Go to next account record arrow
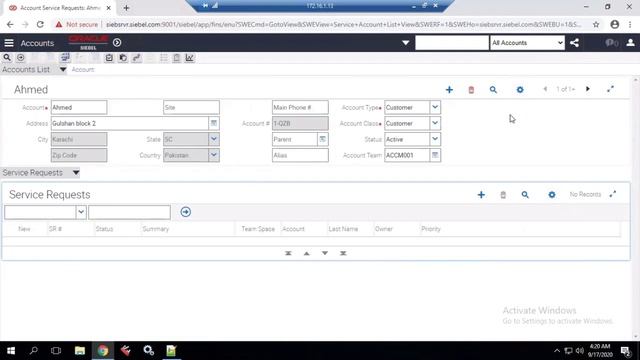Image resolution: width=640 pixels, height=360 pixels. coord(588,89)
